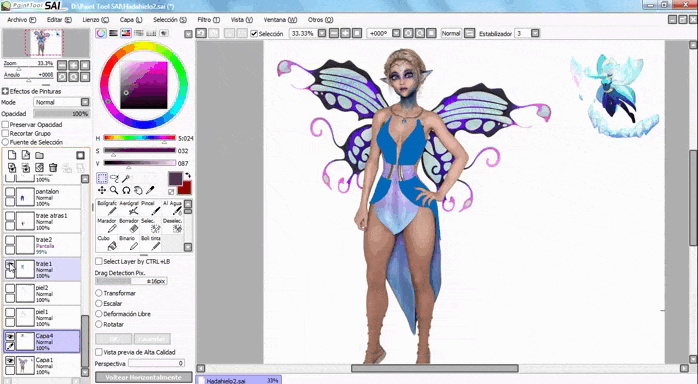Image resolution: width=698 pixels, height=384 pixels.
Task: Open the 33.33% zoom dropdown
Action: tap(322, 33)
